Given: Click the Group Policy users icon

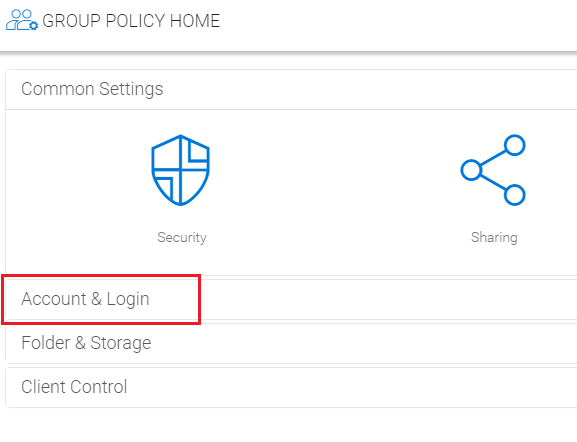Looking at the screenshot, I should (x=22, y=20).
